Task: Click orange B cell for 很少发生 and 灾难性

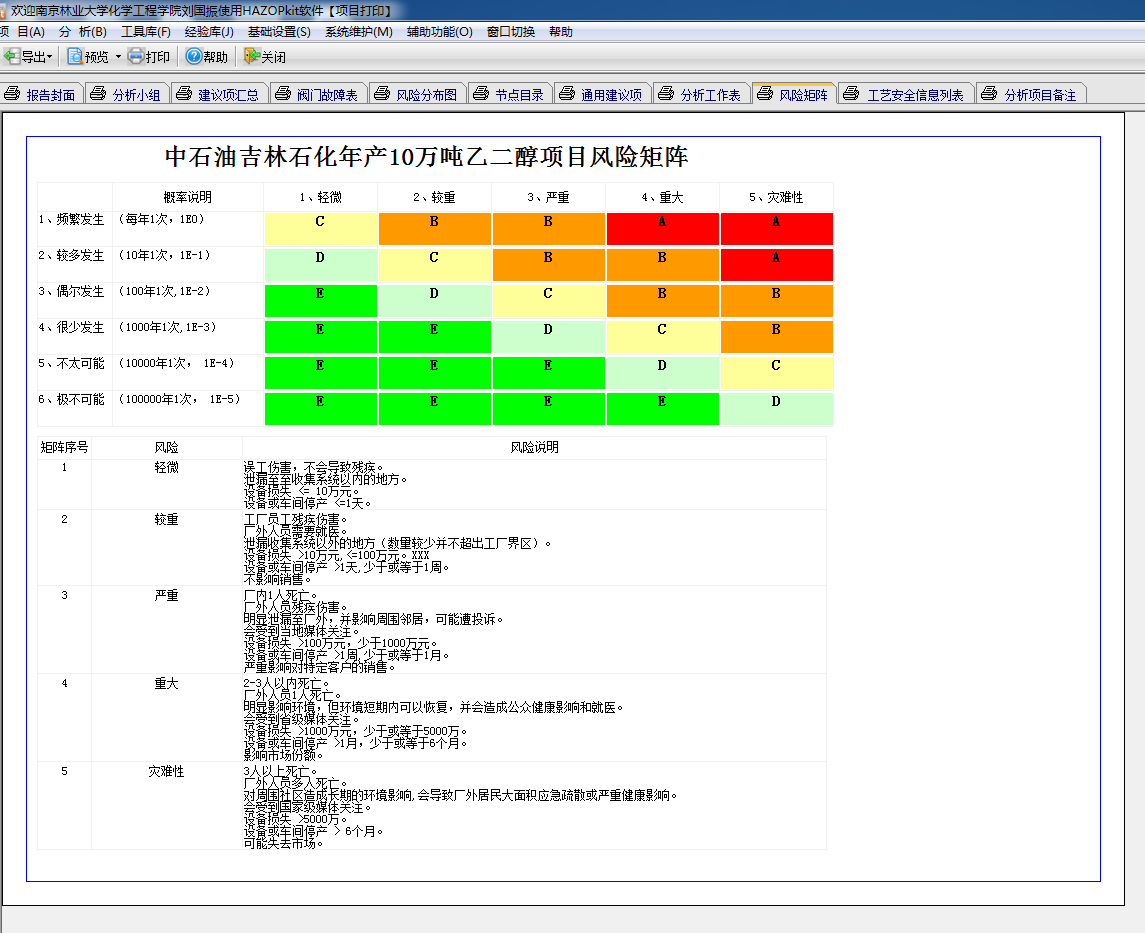Action: 776,337
